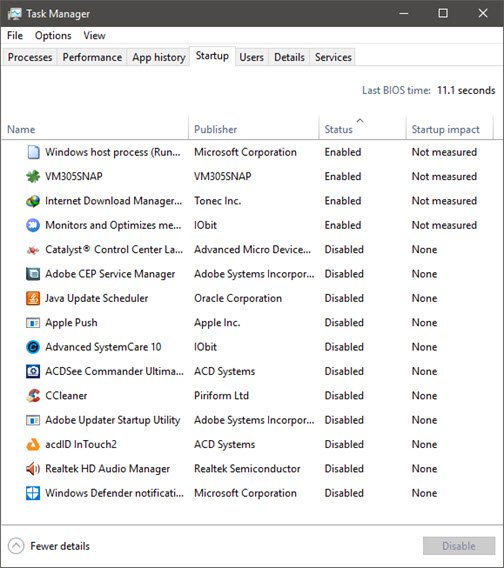The width and height of the screenshot is (504, 568).
Task: Open the File menu
Action: (15, 36)
